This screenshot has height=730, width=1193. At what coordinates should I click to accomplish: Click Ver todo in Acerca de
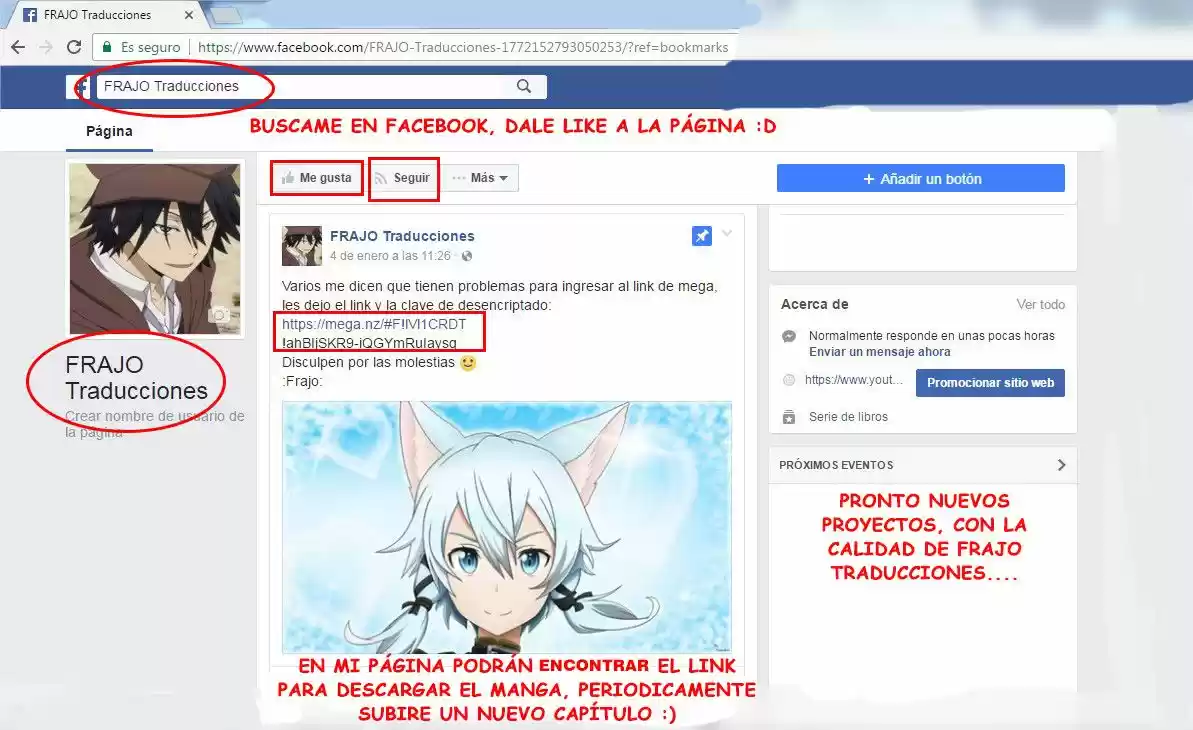click(x=1040, y=304)
